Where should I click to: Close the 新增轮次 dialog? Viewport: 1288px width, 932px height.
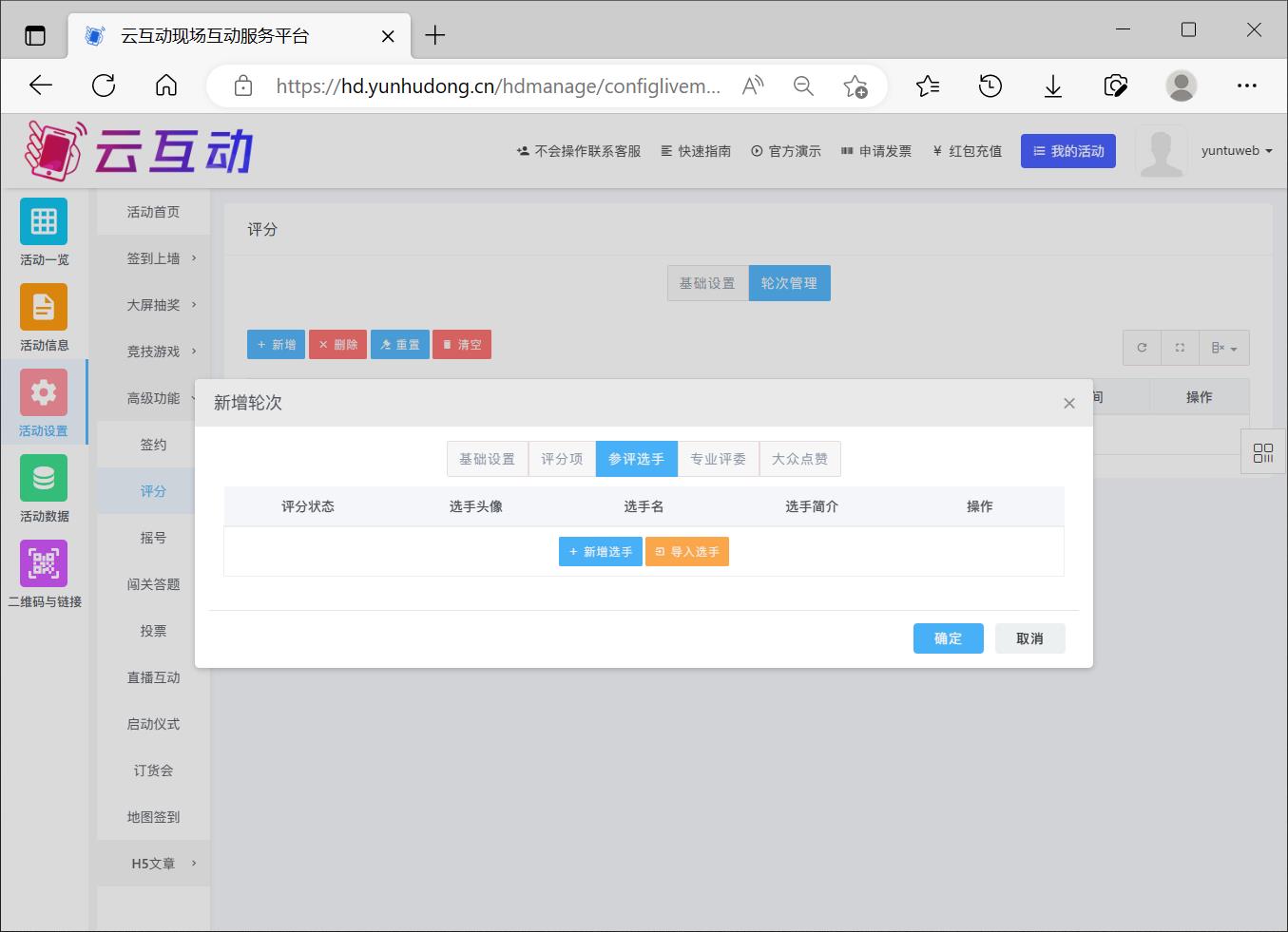(x=1069, y=404)
